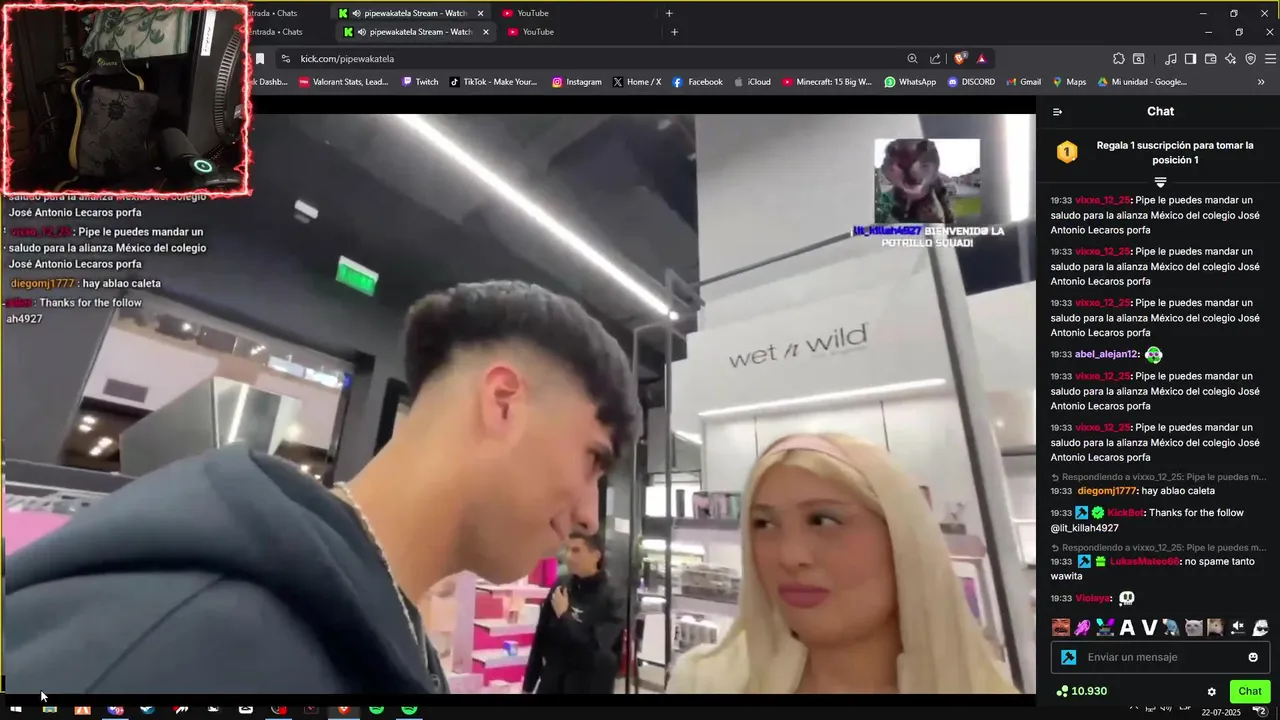This screenshot has width=1280, height=720.
Task: Open Mi unidad - Google bookmark
Action: [1142, 82]
